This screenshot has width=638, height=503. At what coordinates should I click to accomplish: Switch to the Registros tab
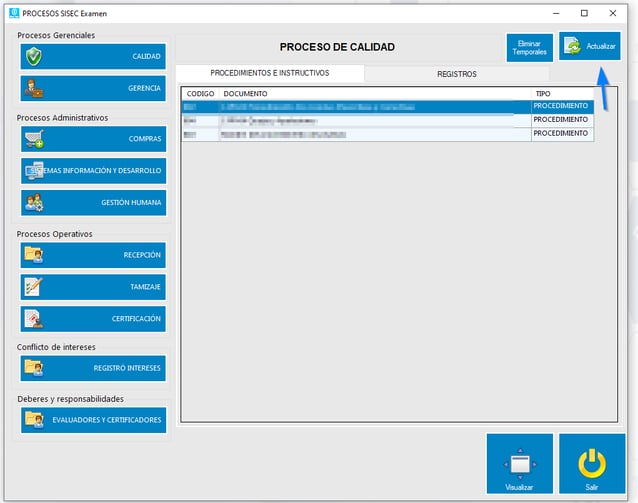(456, 74)
